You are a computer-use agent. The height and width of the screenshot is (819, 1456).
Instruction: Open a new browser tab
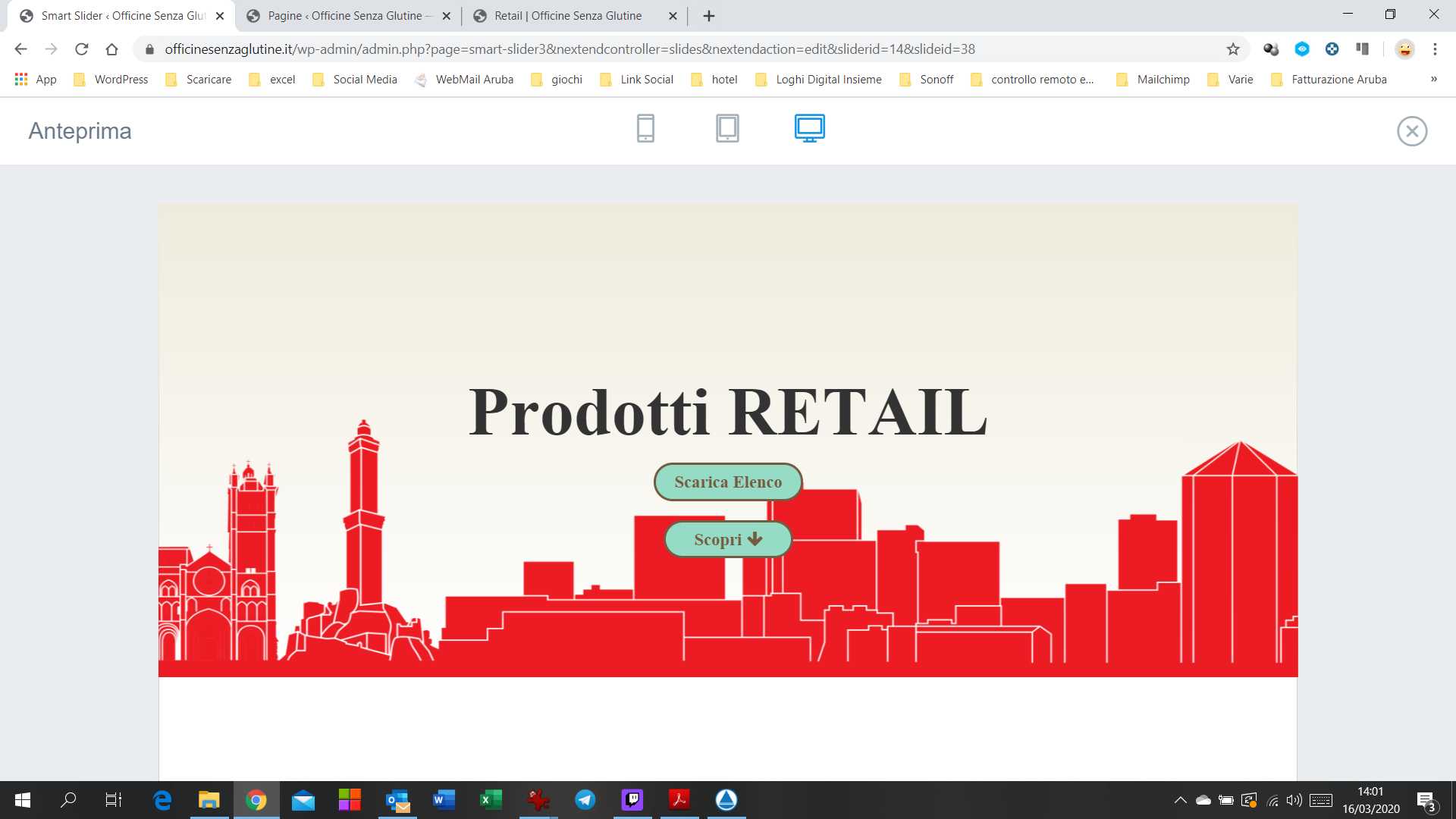709,16
